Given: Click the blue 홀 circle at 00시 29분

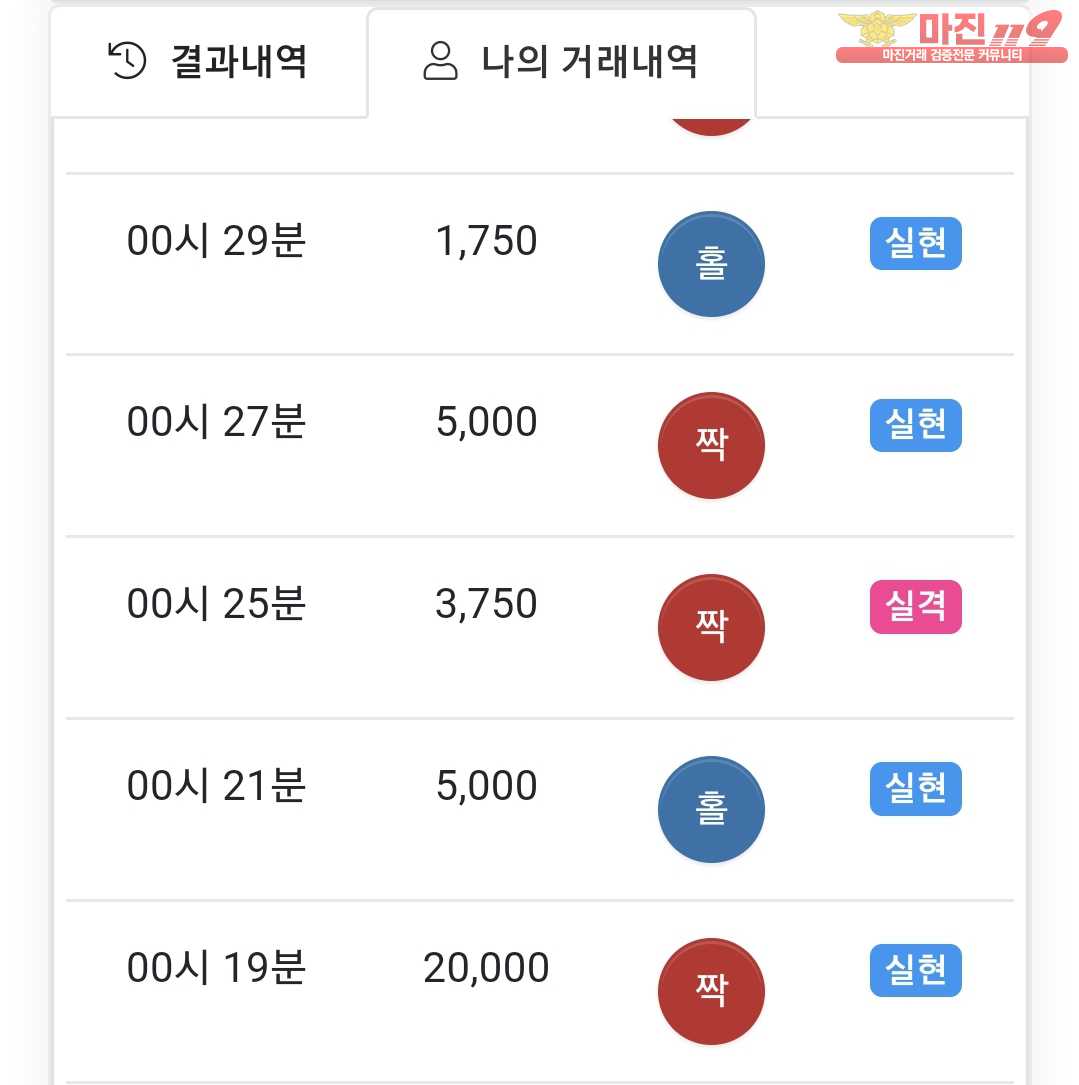Looking at the screenshot, I should click(x=711, y=265).
